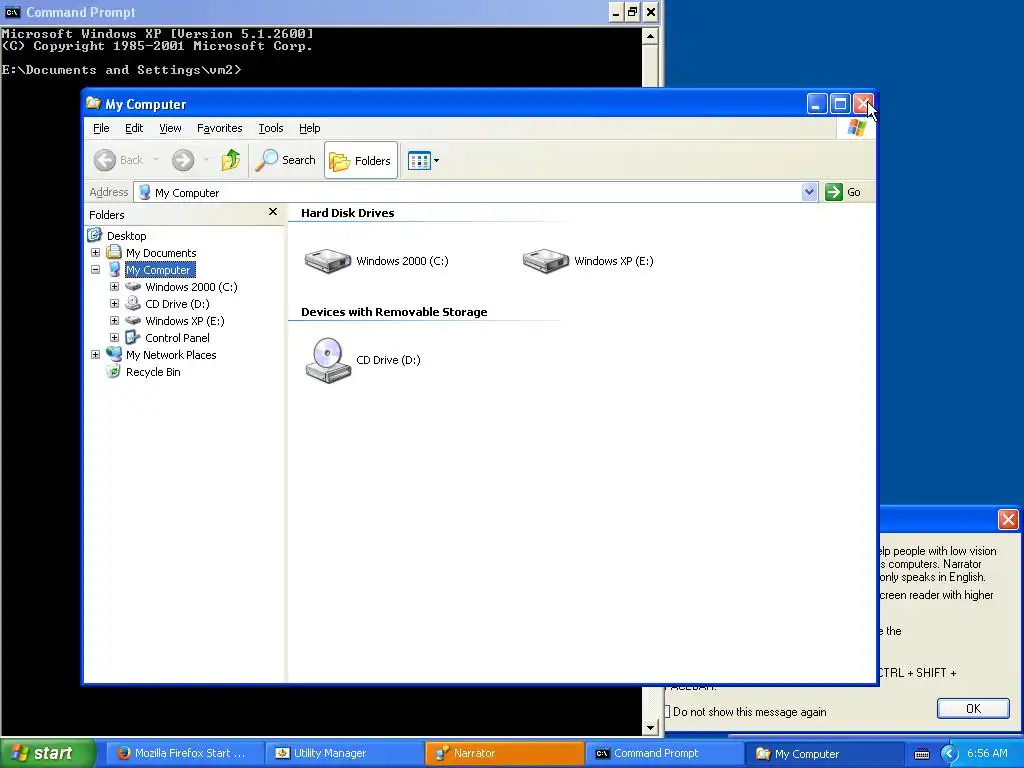Screen dimensions: 1024x768
Task: Click the keyboard tray icon
Action: [x=921, y=754]
